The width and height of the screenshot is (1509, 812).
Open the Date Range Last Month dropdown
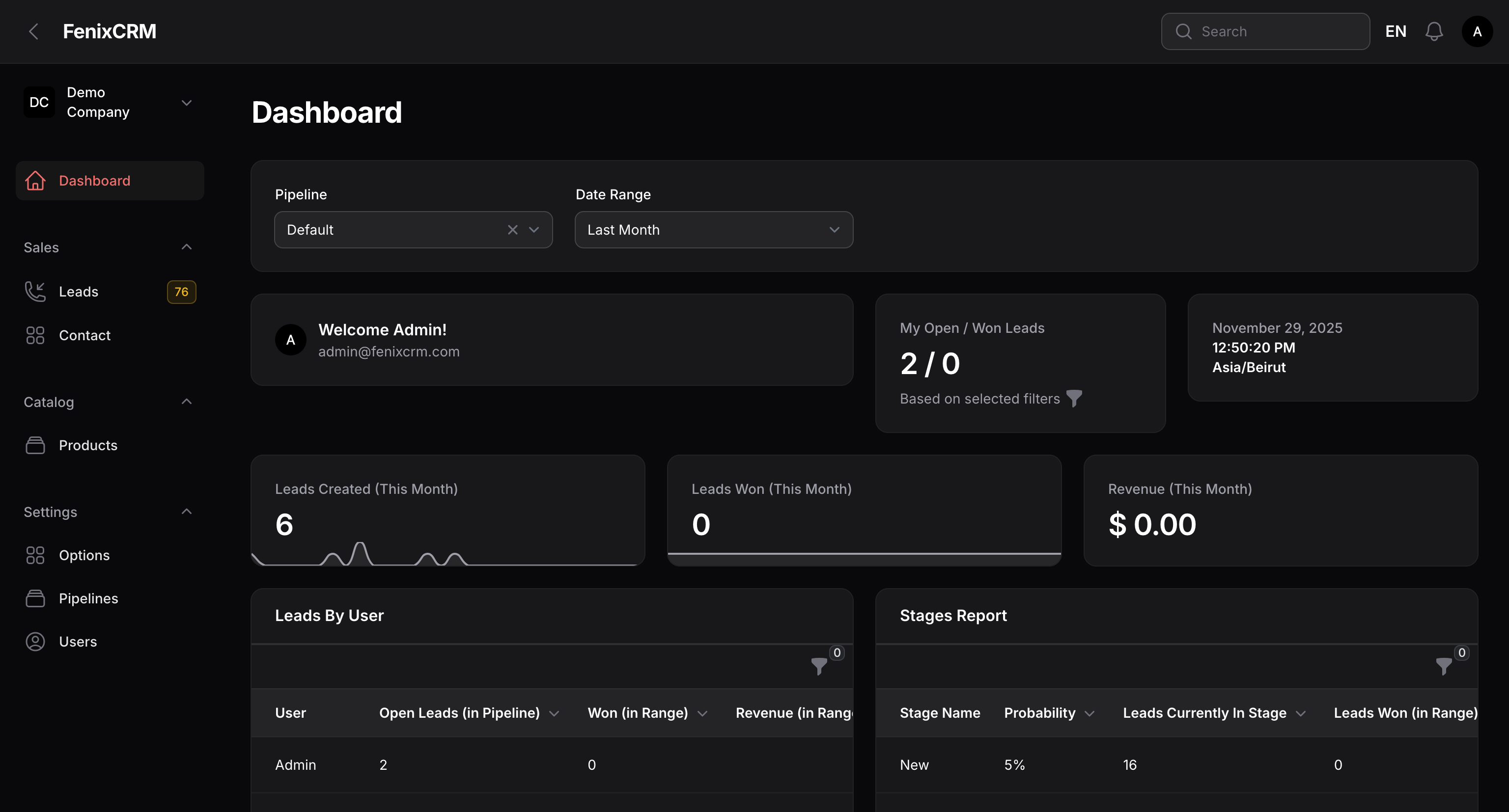(x=714, y=229)
